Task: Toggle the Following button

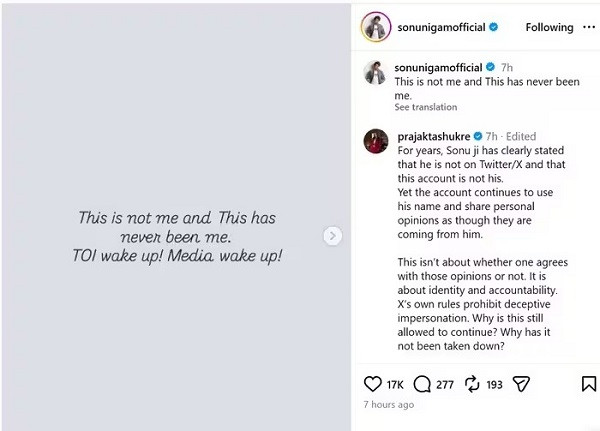Action: [x=549, y=27]
